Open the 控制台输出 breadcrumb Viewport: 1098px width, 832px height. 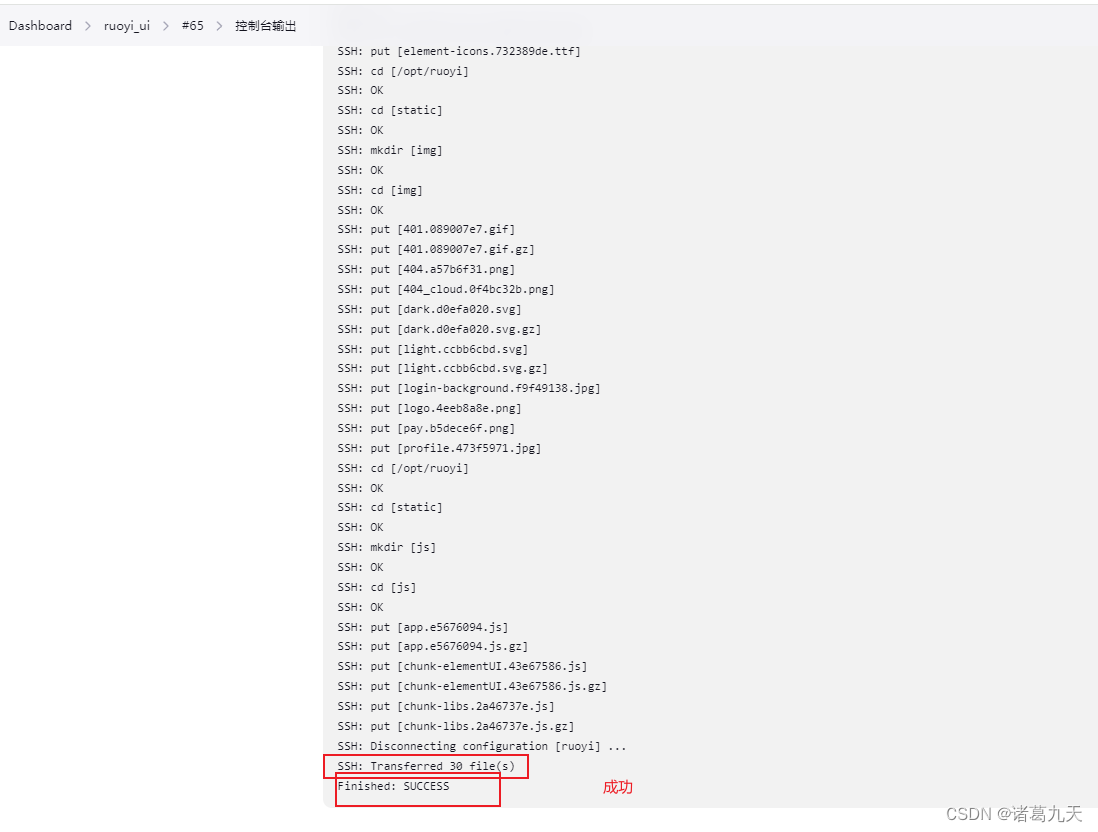(265, 26)
